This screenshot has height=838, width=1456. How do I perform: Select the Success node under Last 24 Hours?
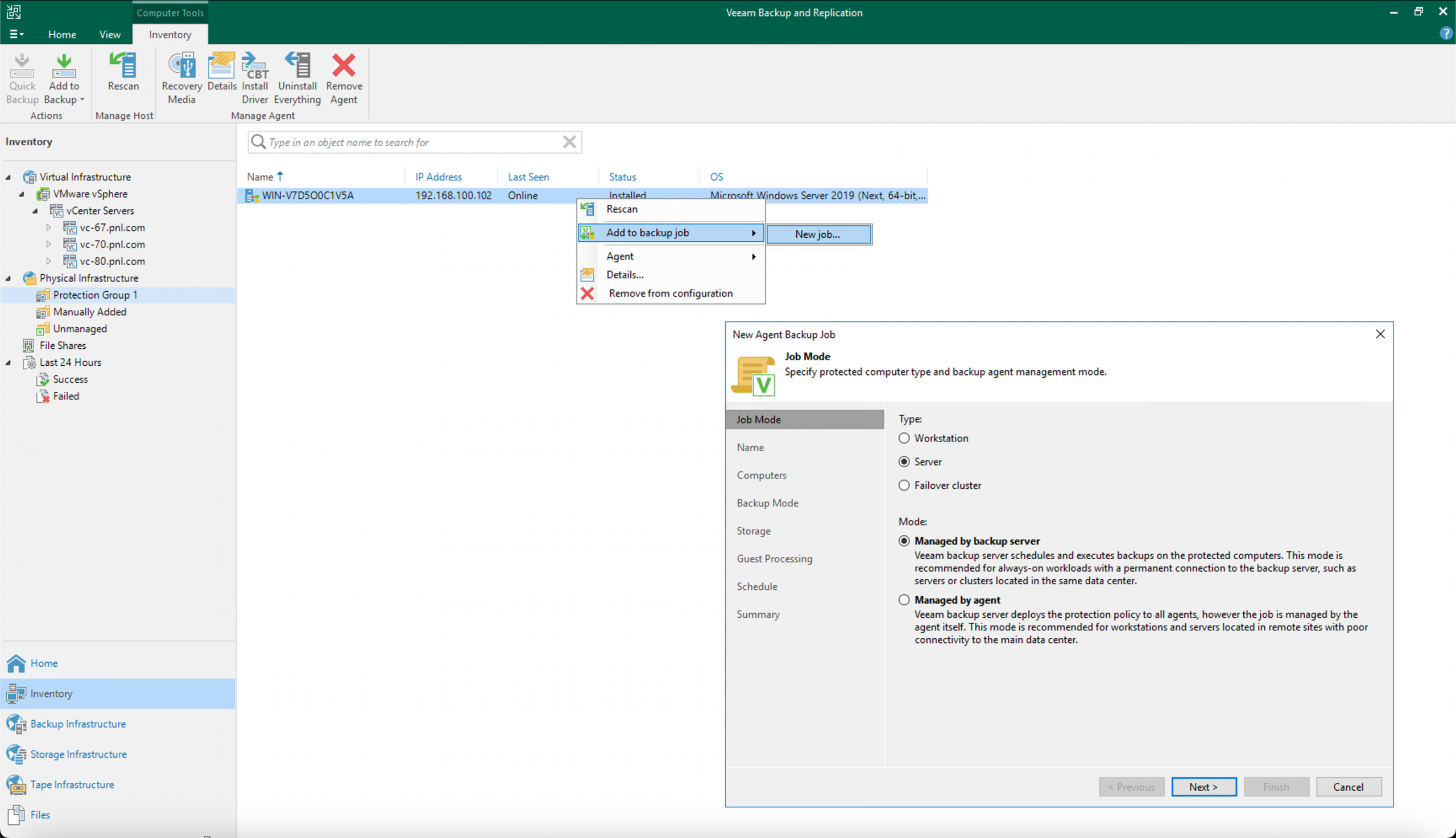click(70, 379)
